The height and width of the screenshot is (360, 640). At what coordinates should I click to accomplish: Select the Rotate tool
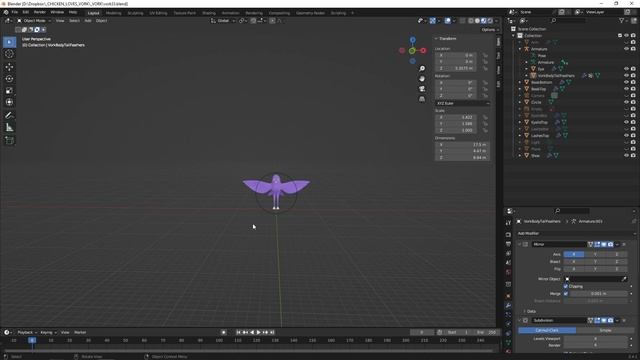point(9,78)
